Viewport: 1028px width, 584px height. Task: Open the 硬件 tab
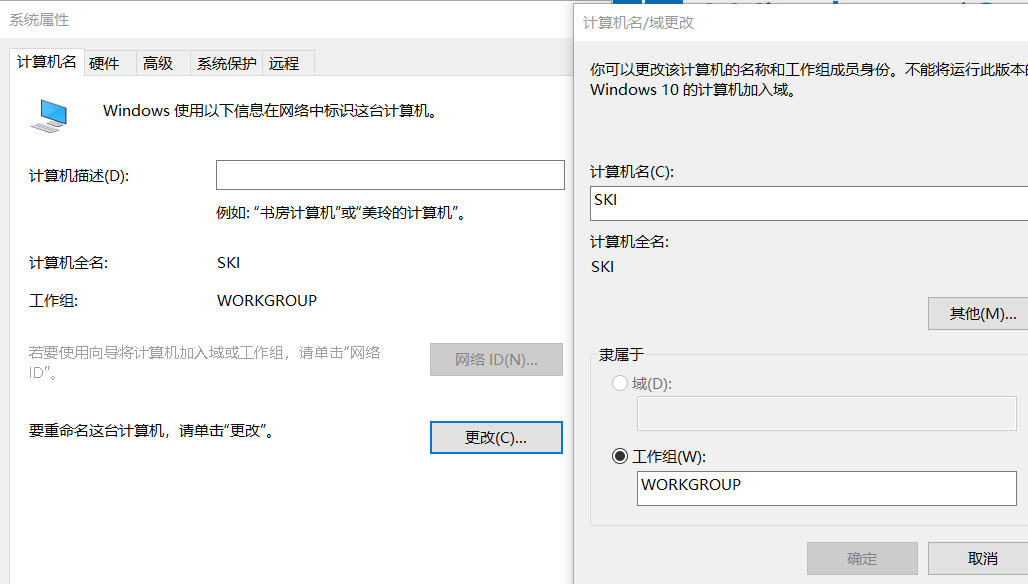(104, 63)
